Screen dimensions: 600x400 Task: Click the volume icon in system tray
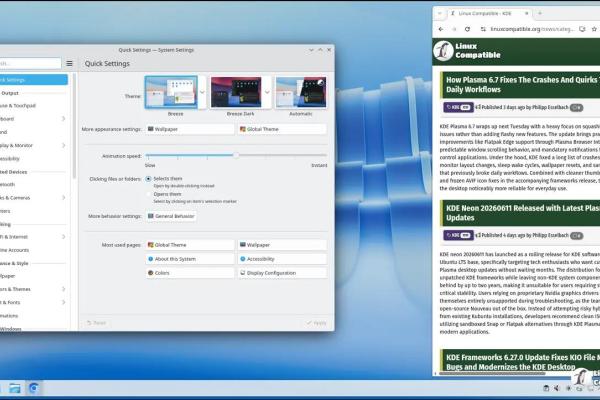[x=557, y=388]
